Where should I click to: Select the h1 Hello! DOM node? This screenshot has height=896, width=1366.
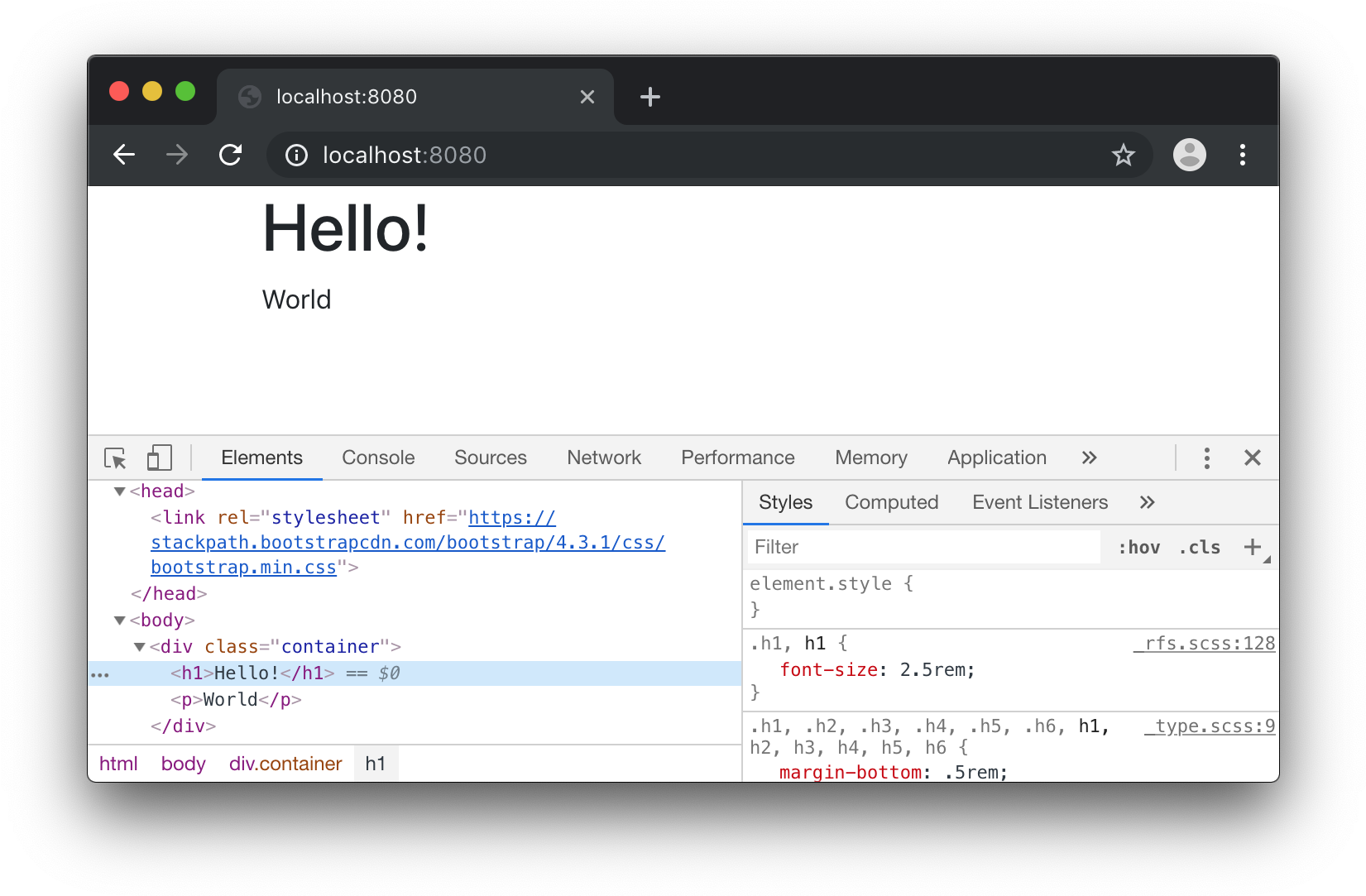click(x=415, y=673)
